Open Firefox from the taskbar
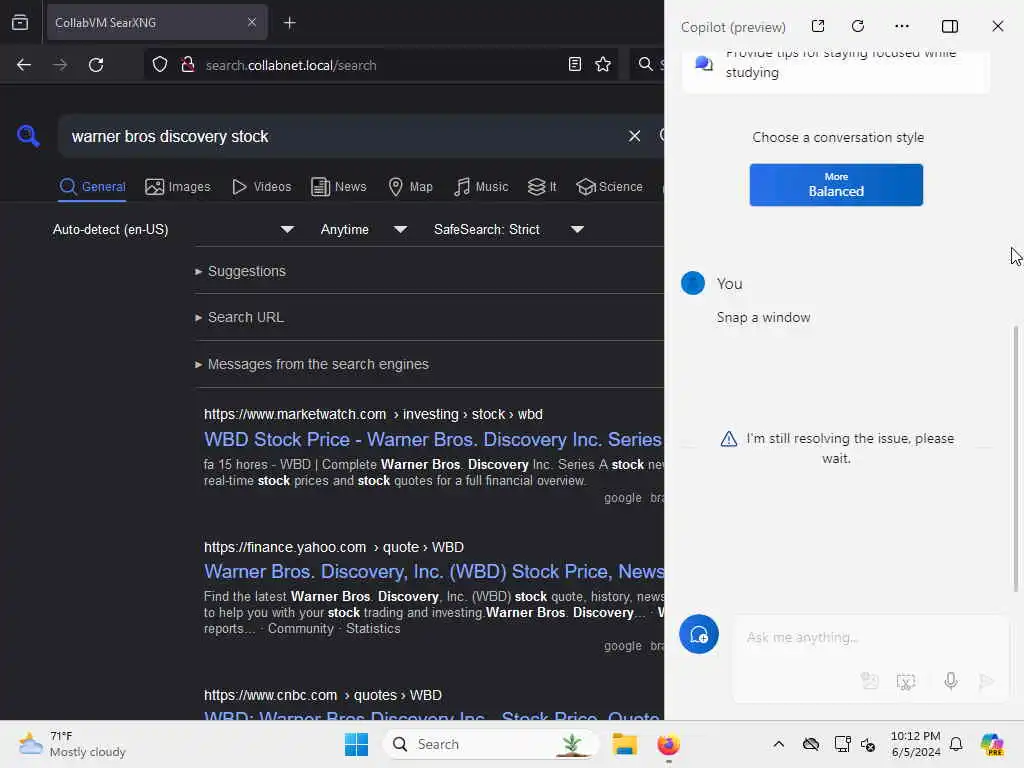The height and width of the screenshot is (768, 1024). [x=668, y=744]
